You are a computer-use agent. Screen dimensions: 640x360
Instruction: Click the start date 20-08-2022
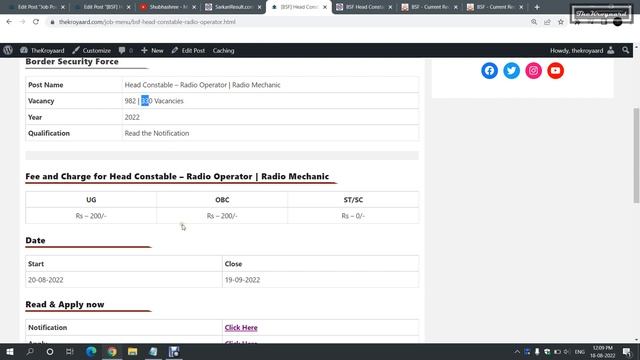click(x=46, y=280)
